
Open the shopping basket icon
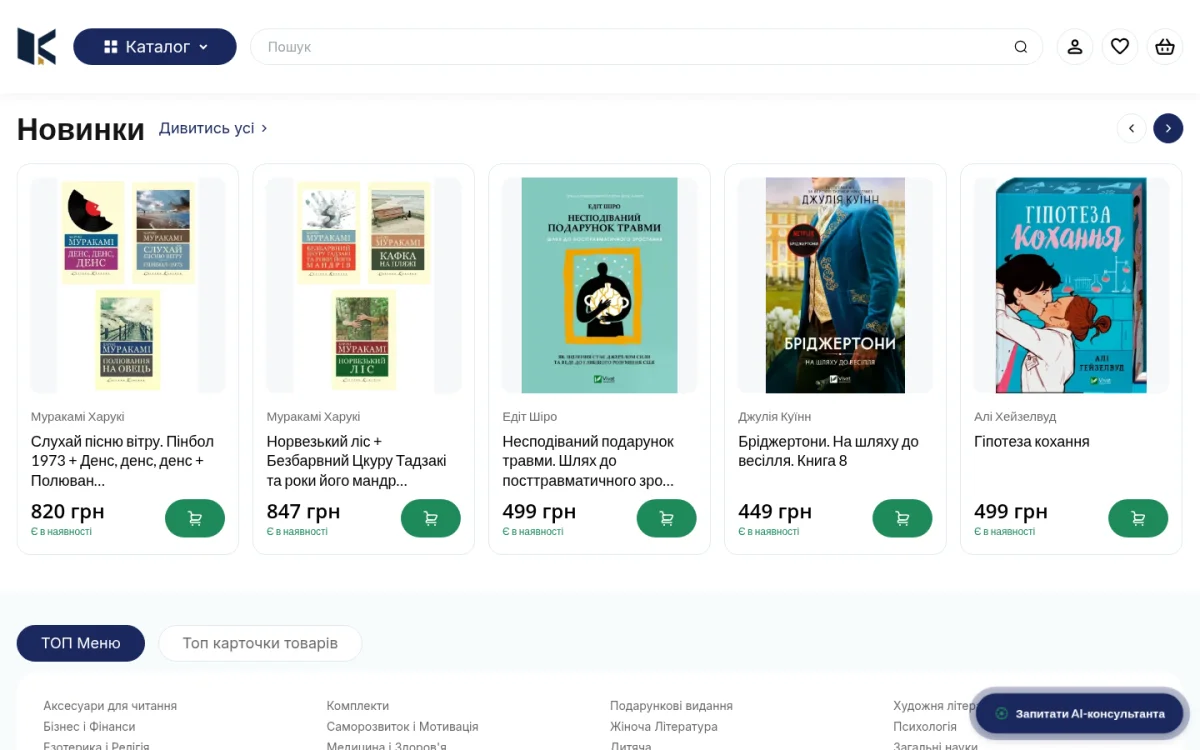coord(1165,47)
